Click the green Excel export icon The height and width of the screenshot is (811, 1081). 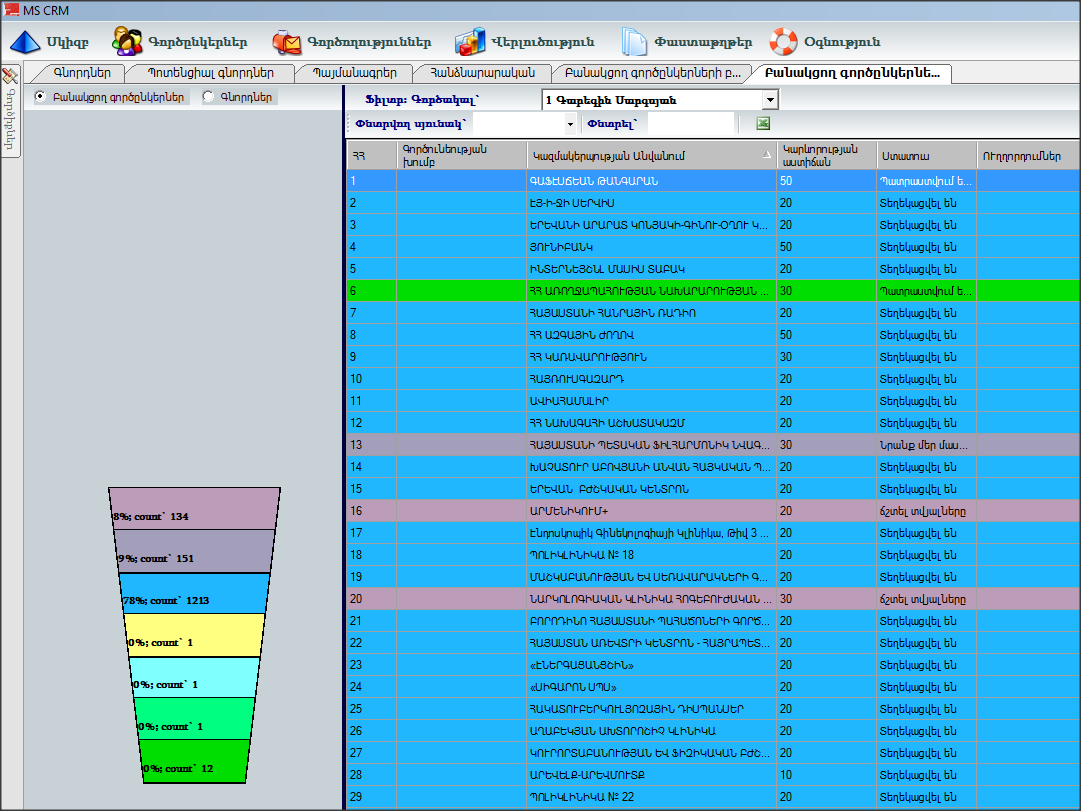click(x=762, y=123)
